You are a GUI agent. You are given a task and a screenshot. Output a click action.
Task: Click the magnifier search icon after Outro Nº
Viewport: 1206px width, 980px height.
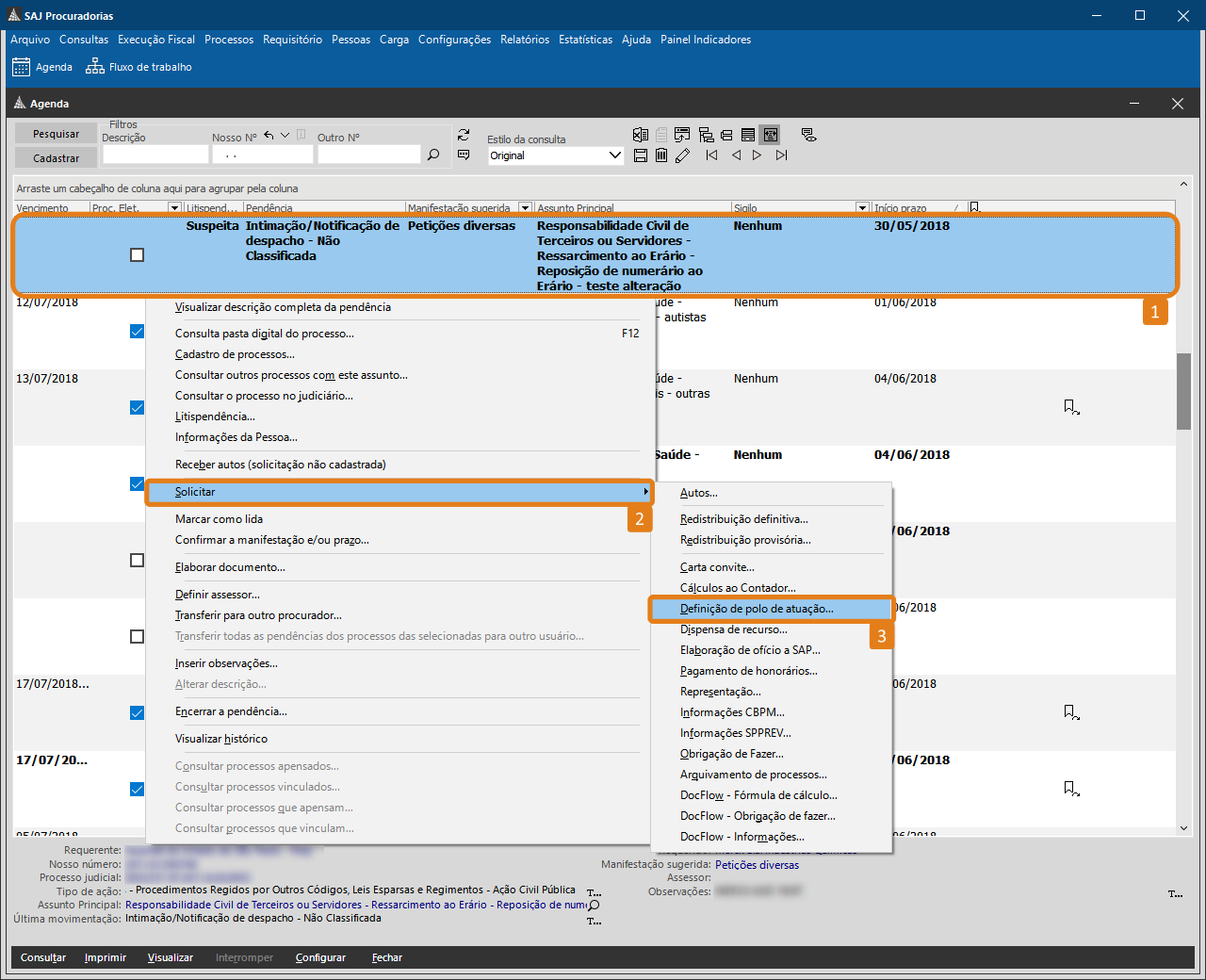click(x=433, y=155)
